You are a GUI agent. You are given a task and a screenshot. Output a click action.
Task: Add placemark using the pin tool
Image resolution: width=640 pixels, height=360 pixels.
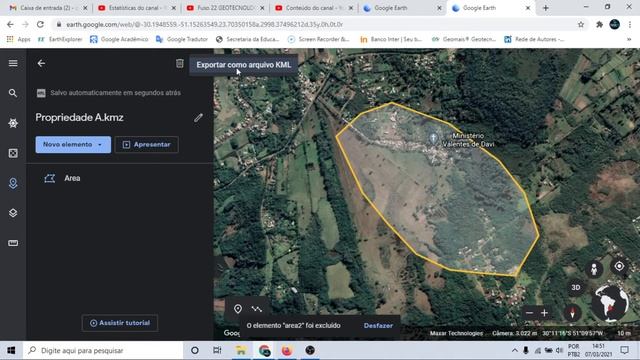[x=238, y=309]
